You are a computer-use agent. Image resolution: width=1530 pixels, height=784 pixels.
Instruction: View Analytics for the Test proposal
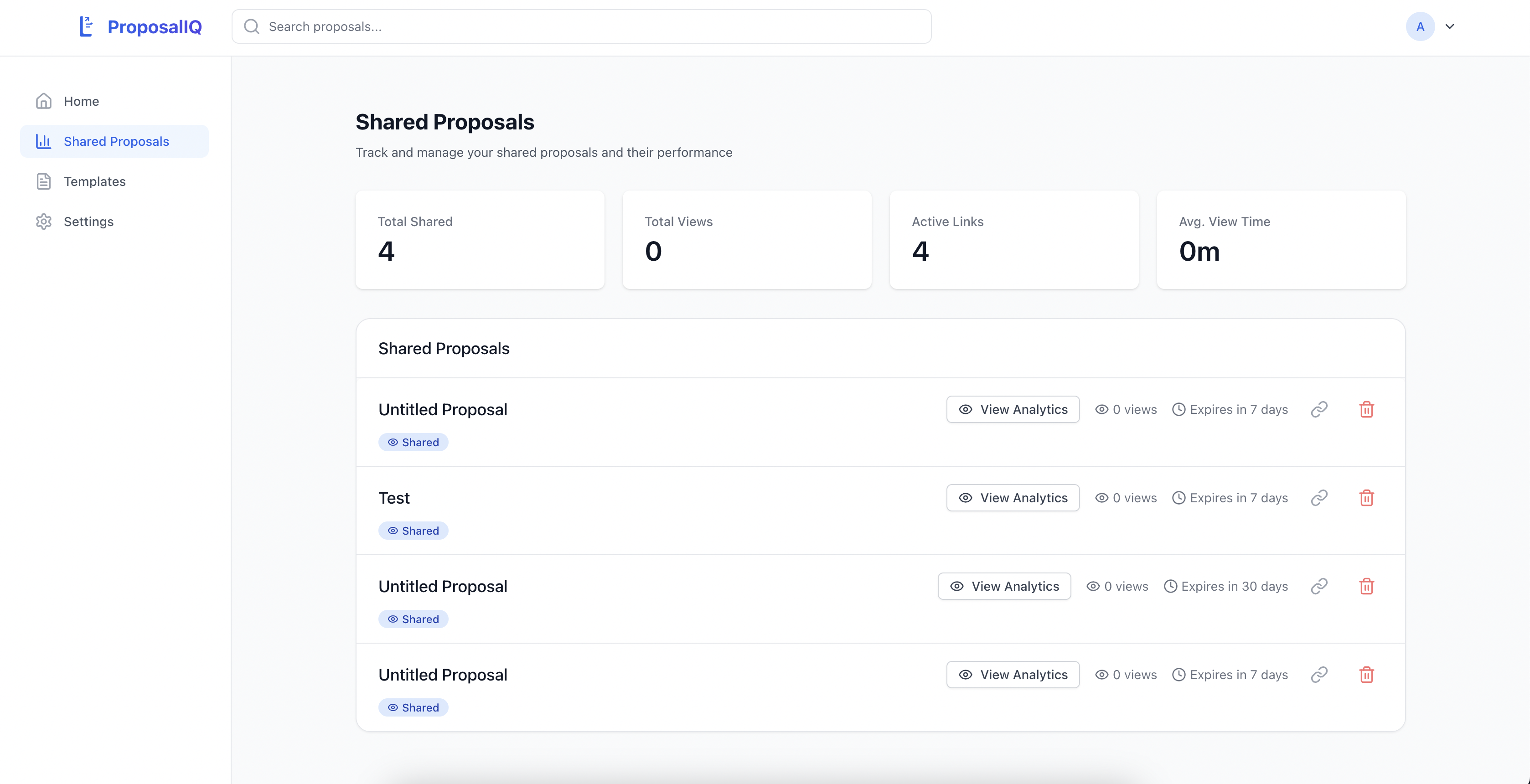pos(1013,498)
